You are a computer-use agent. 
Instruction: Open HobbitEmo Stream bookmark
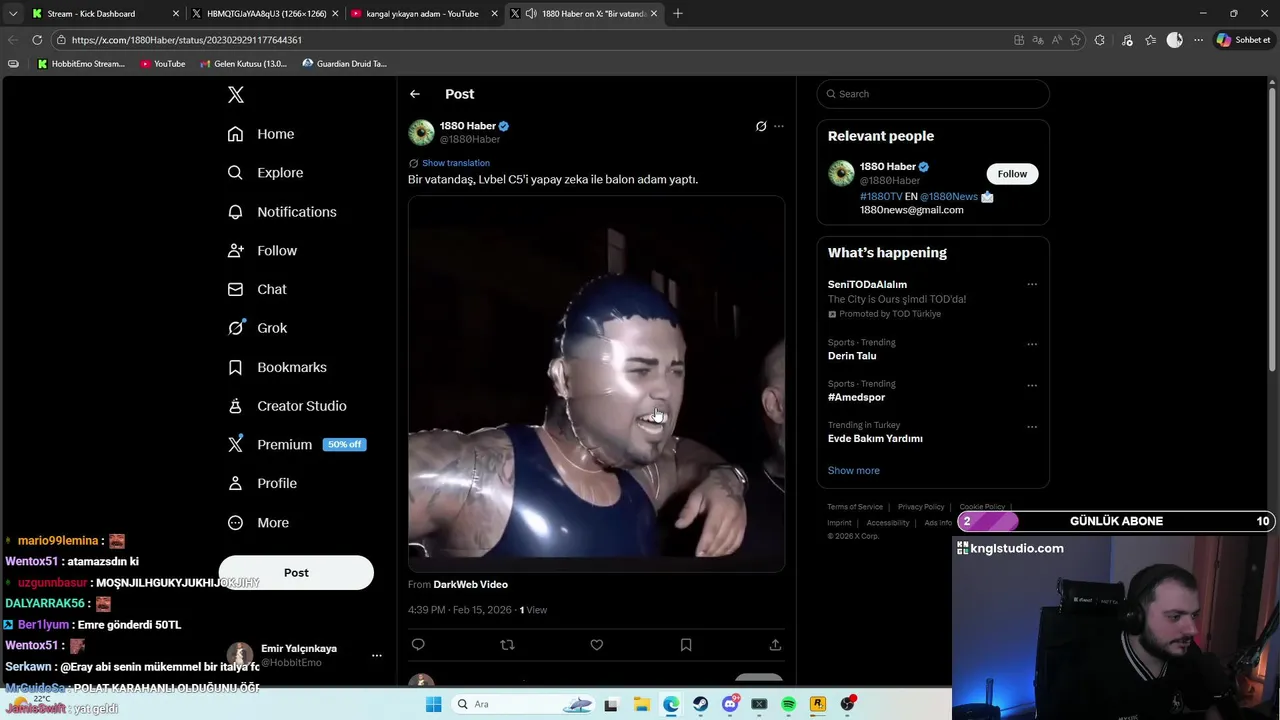82,64
